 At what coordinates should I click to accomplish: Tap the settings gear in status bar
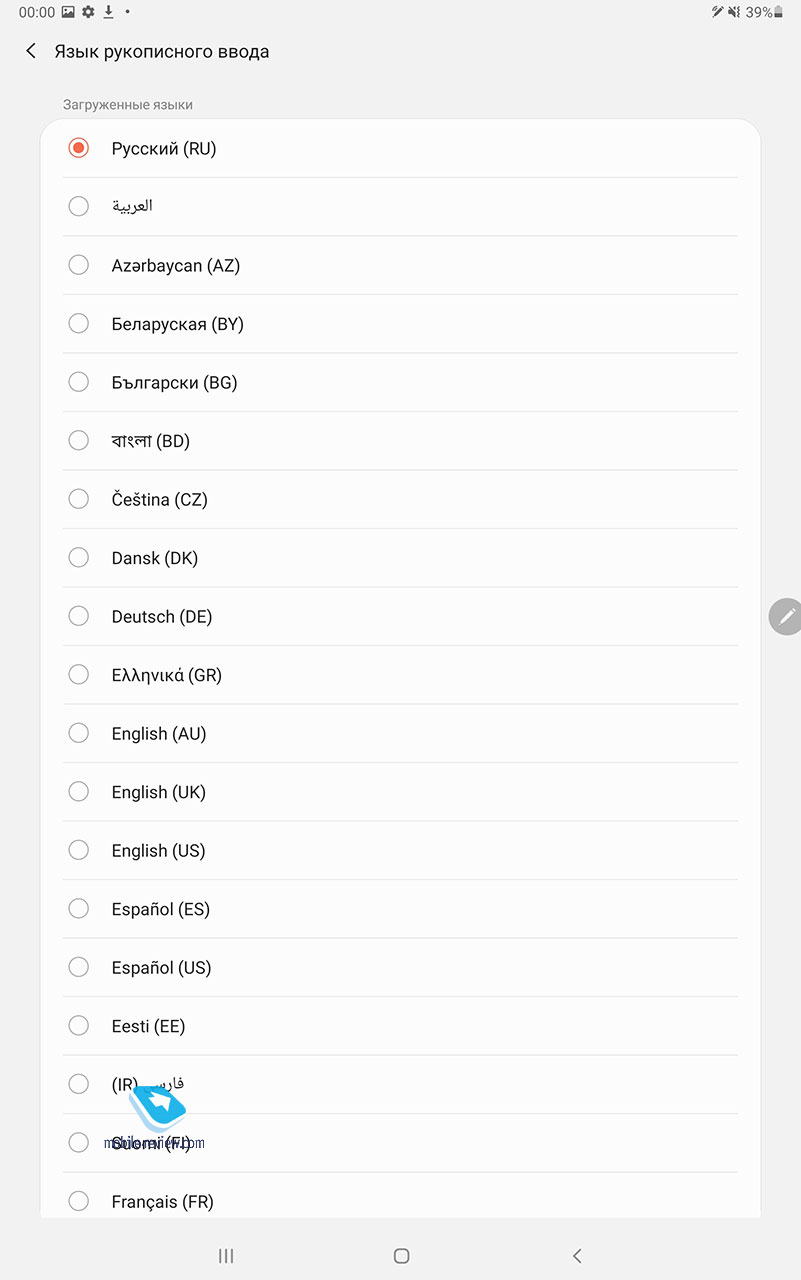tap(88, 12)
